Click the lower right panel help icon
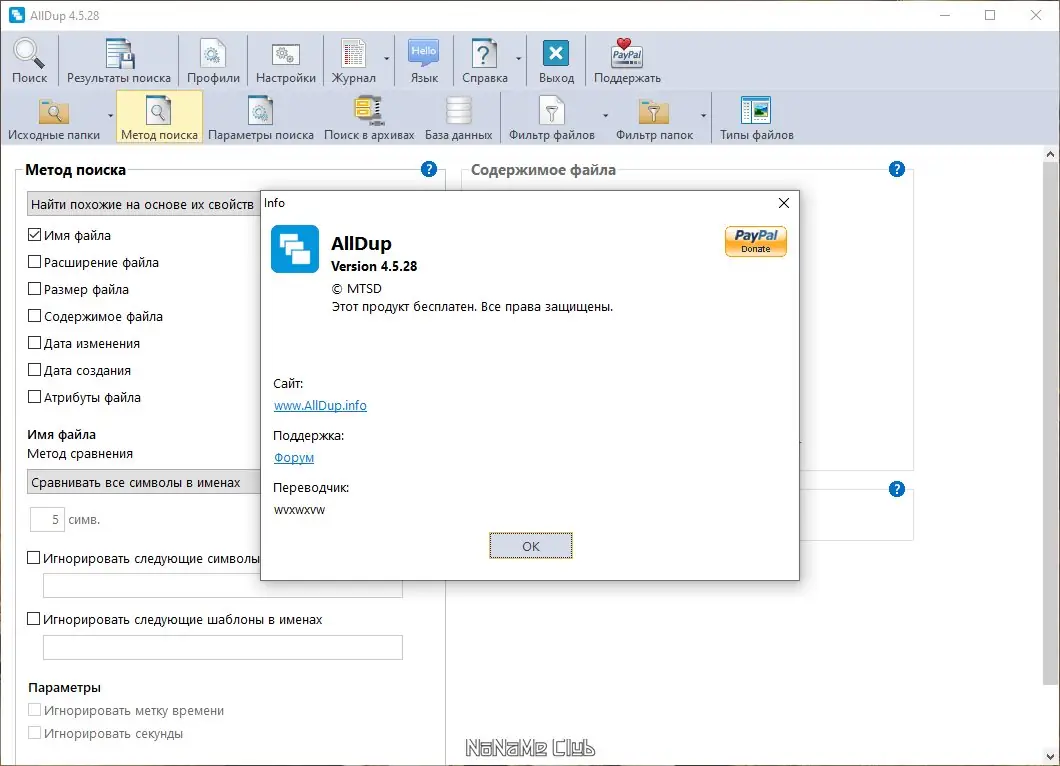This screenshot has width=1060, height=766. 896,489
